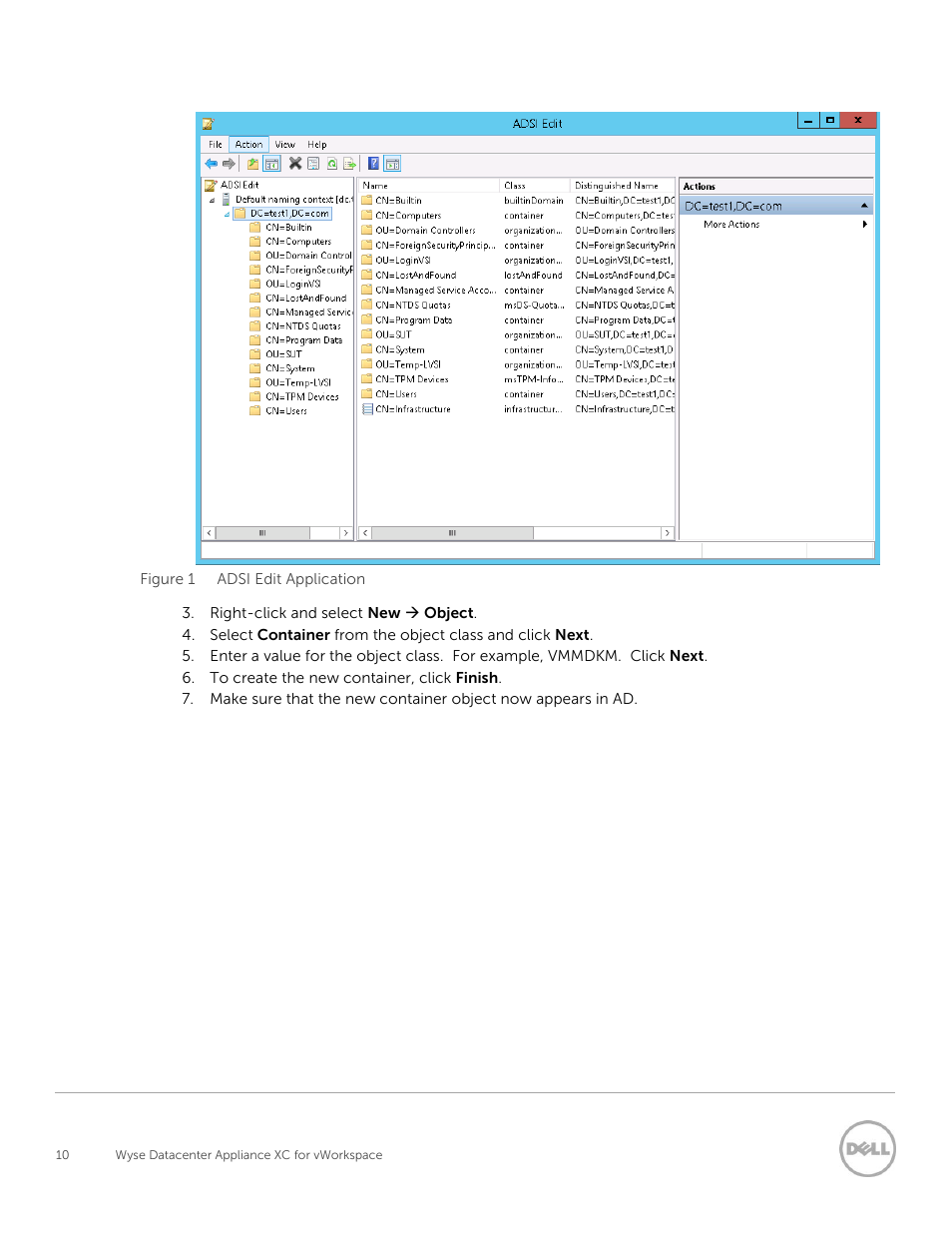Click the Actions pane header

(x=776, y=187)
